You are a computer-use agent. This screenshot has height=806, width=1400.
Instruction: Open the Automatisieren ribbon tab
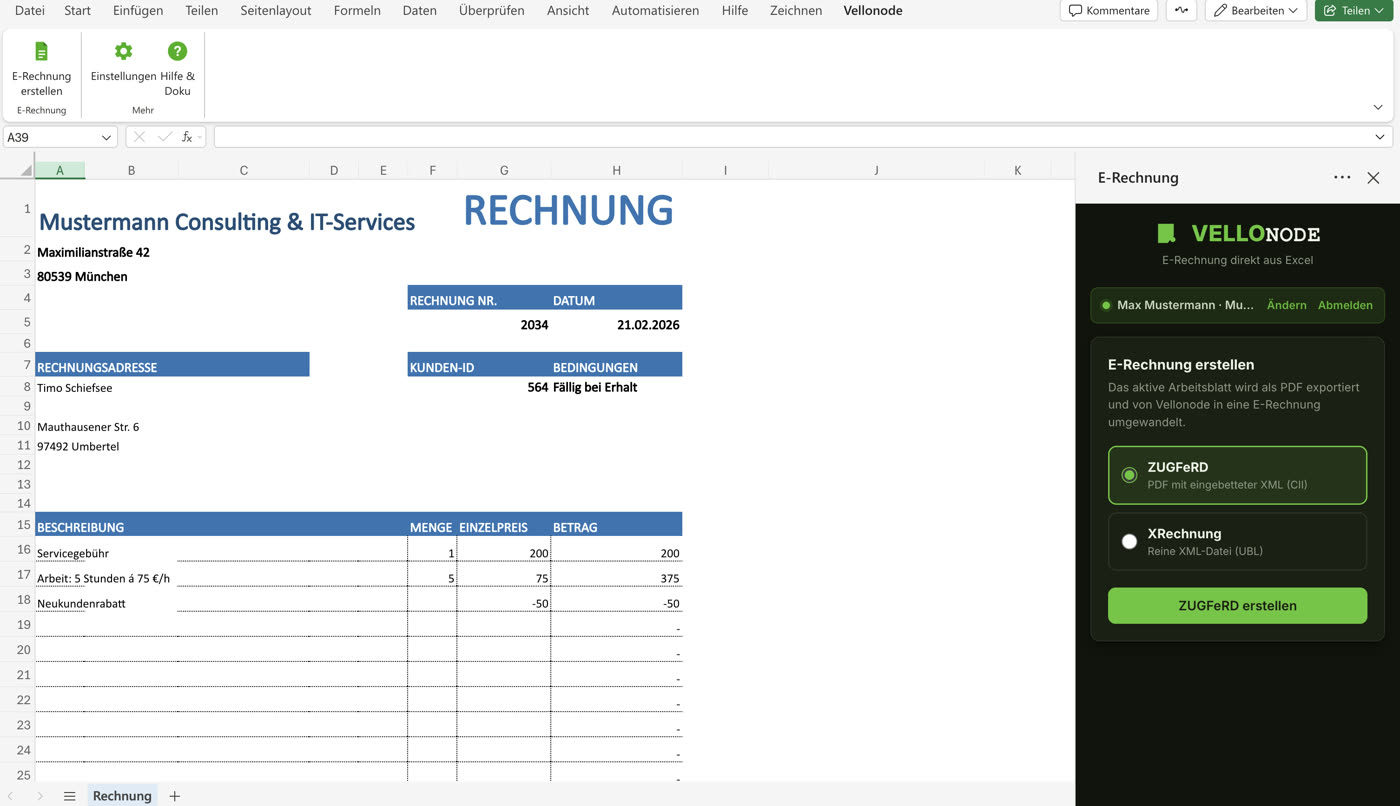pyautogui.click(x=655, y=11)
